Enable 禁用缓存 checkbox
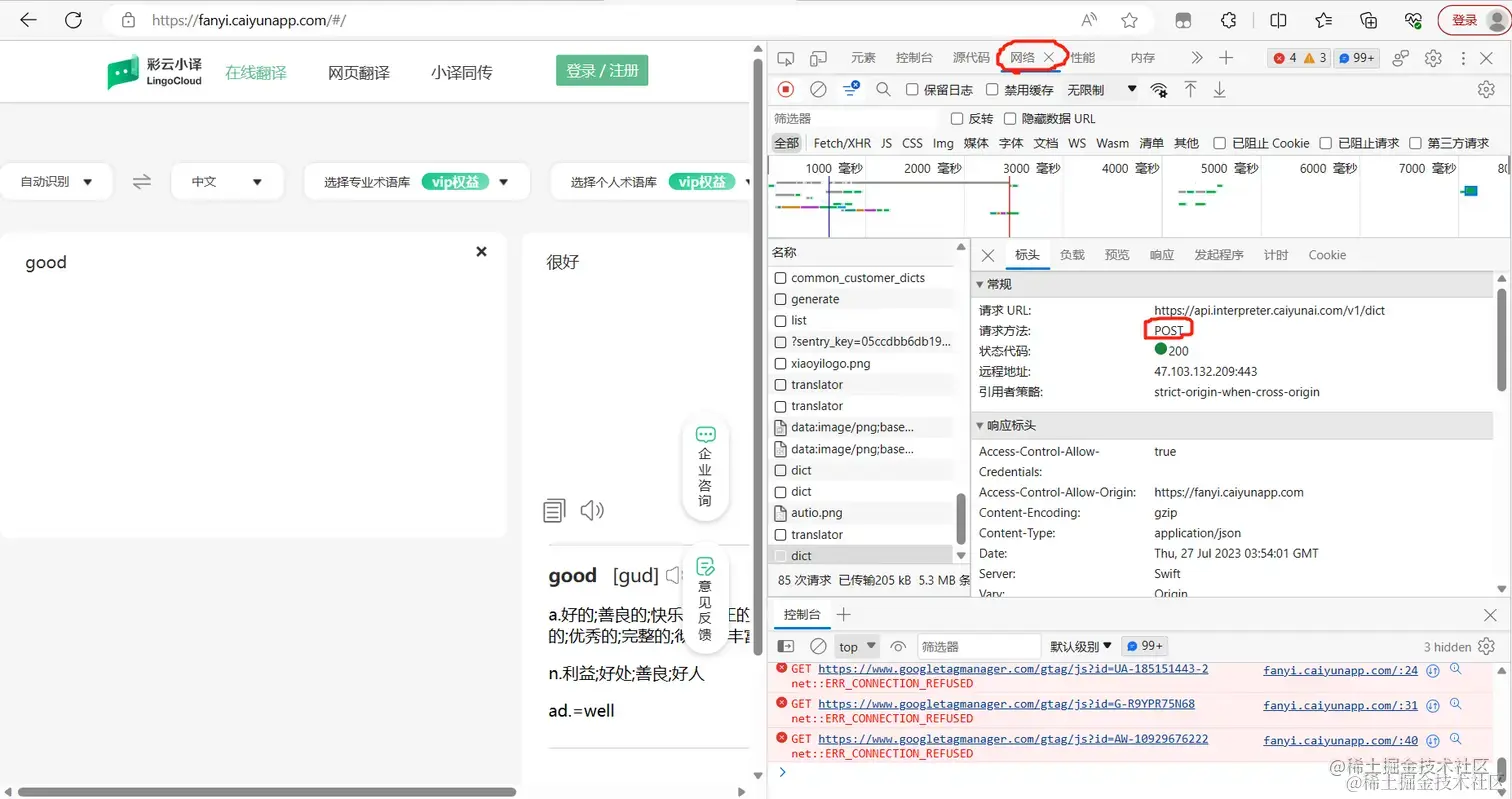Screen dimensions: 1512x799 click(x=992, y=90)
